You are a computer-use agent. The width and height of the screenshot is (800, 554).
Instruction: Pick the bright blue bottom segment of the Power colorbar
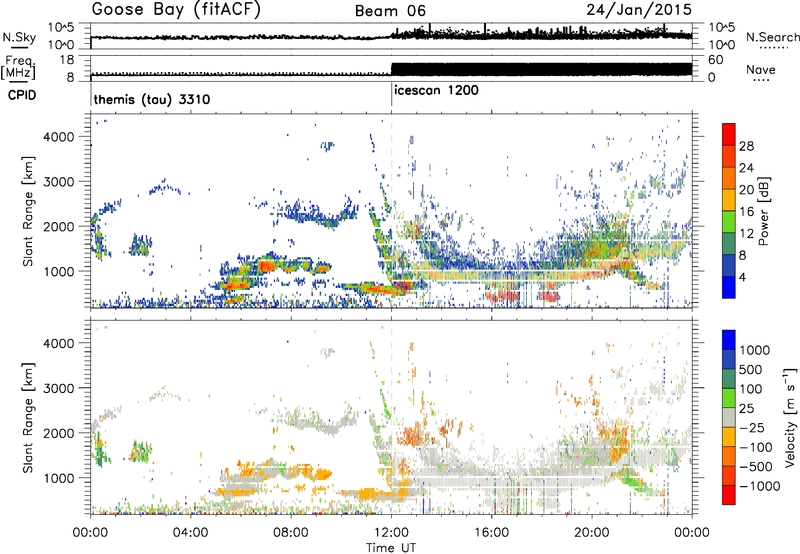(729, 288)
